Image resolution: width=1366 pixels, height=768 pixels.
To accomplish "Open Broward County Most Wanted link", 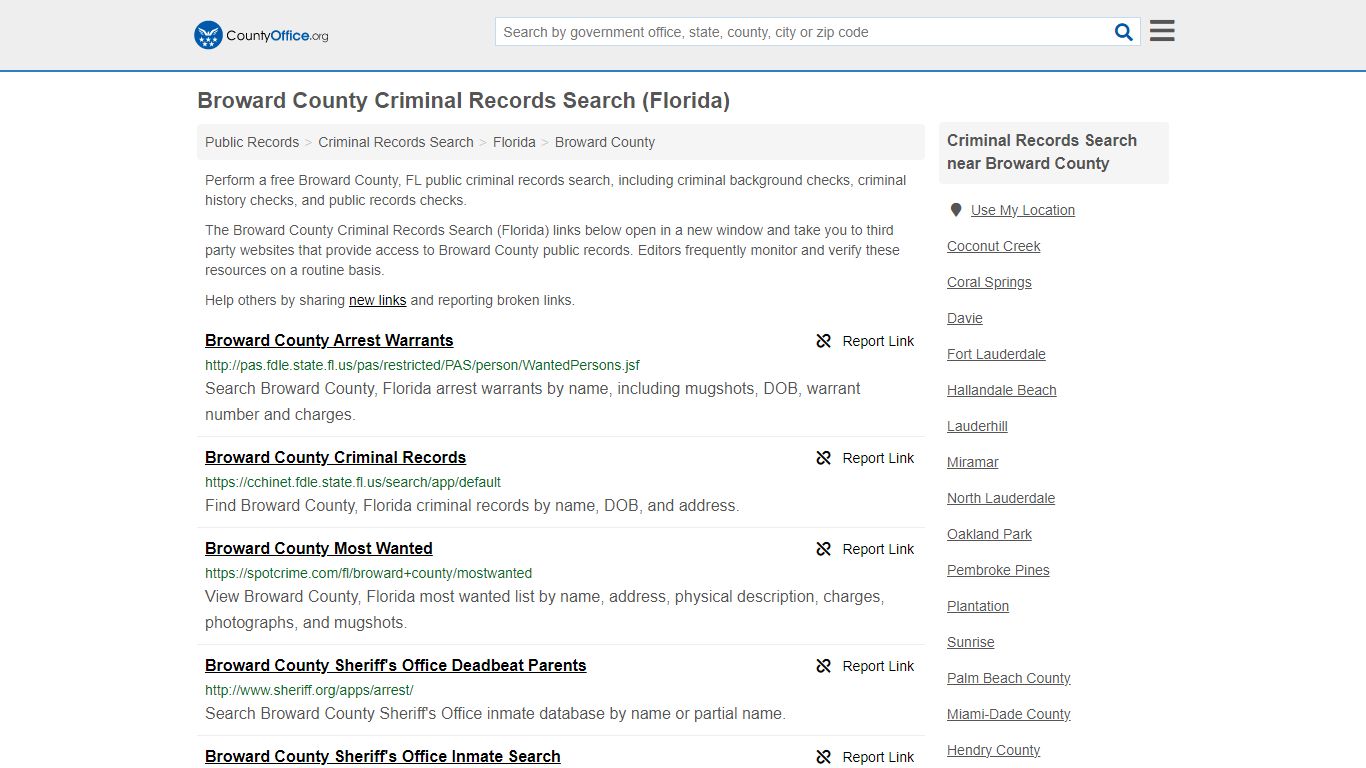I will coord(319,548).
